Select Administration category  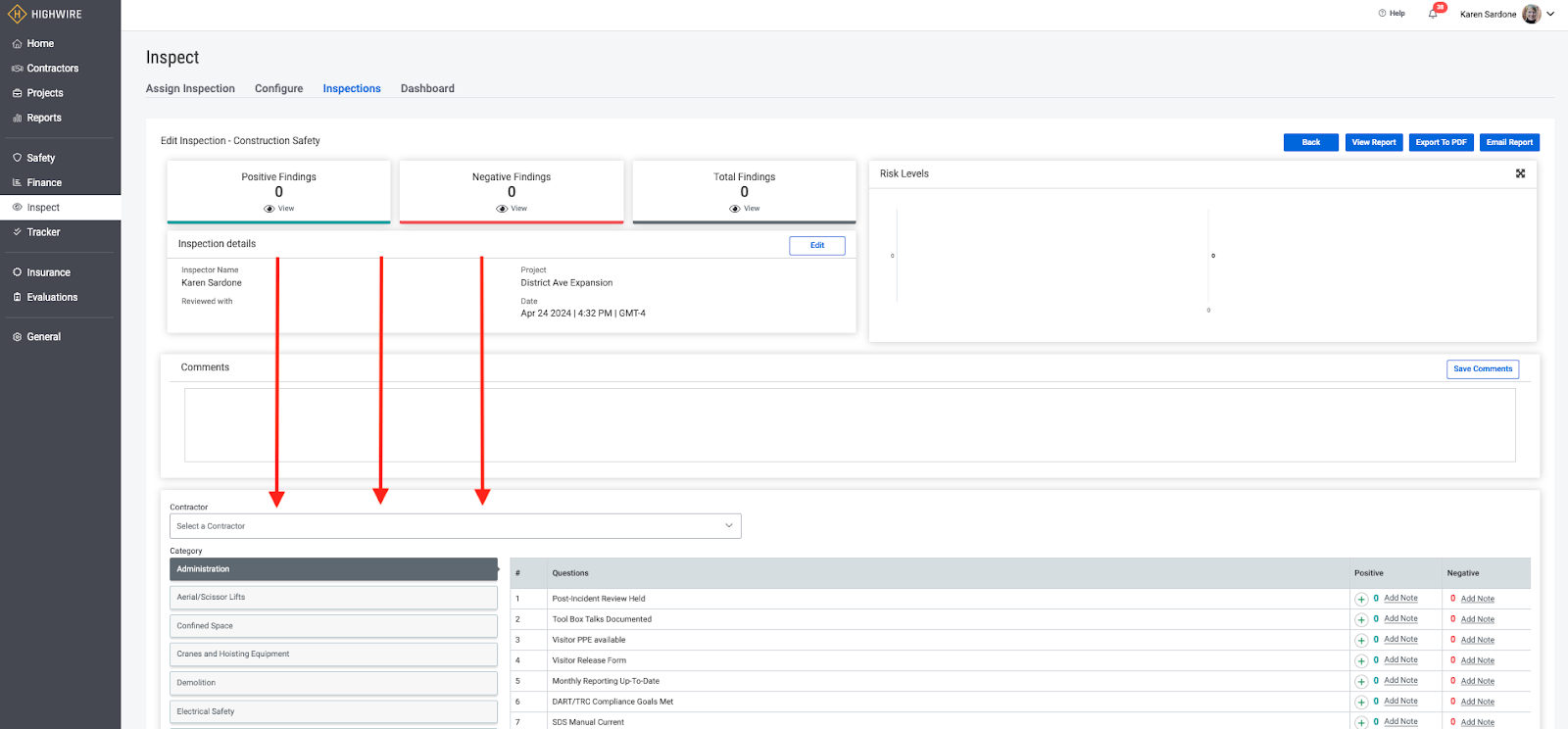pos(333,569)
